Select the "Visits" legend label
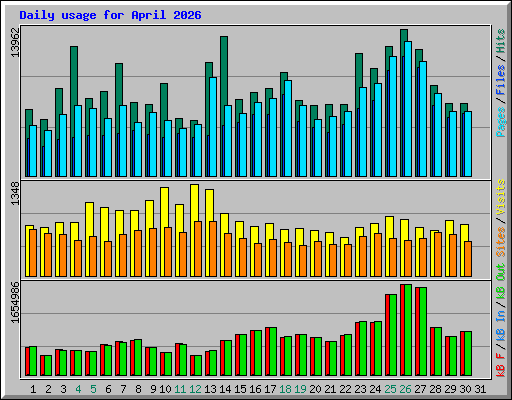The height and width of the screenshot is (400, 512). tap(500, 197)
